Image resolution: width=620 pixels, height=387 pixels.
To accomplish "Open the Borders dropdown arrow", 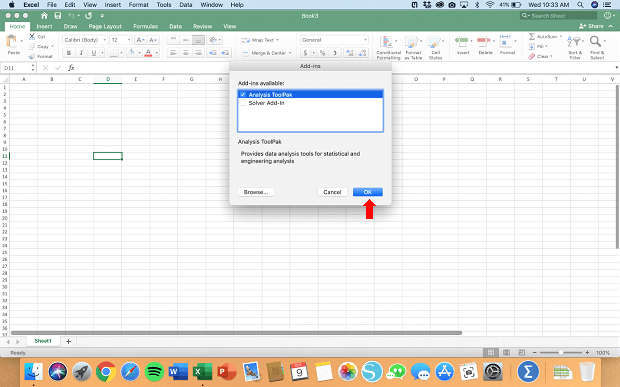I will click(121, 53).
